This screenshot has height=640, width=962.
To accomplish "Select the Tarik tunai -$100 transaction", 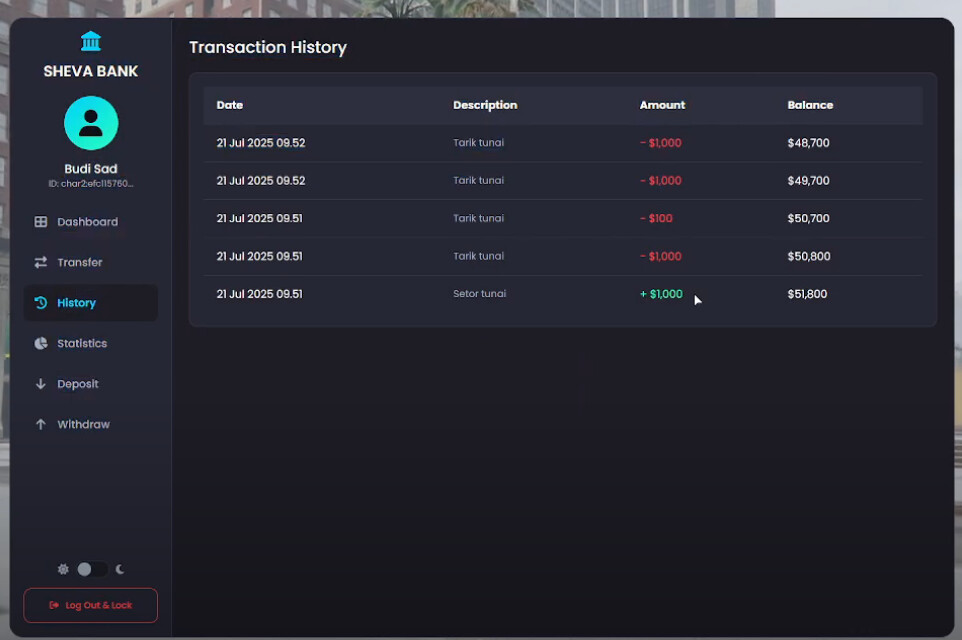I will click(x=562, y=218).
